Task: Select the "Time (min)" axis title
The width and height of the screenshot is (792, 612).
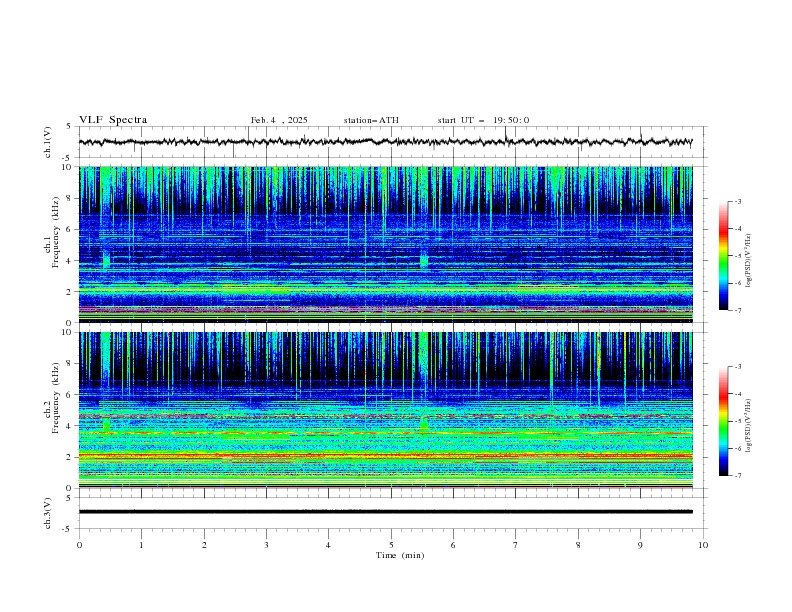Action: (x=400, y=555)
